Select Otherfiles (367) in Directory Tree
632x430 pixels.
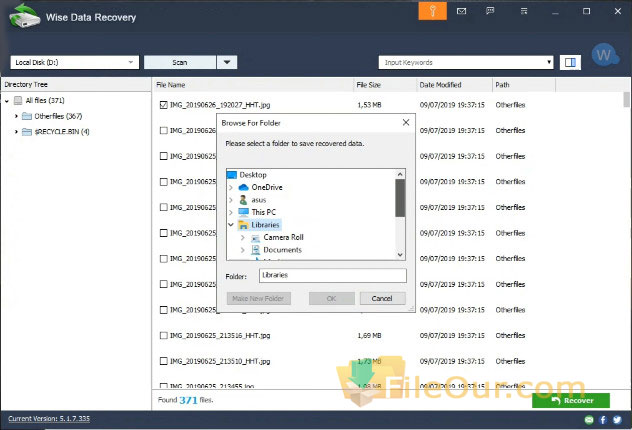click(58, 116)
